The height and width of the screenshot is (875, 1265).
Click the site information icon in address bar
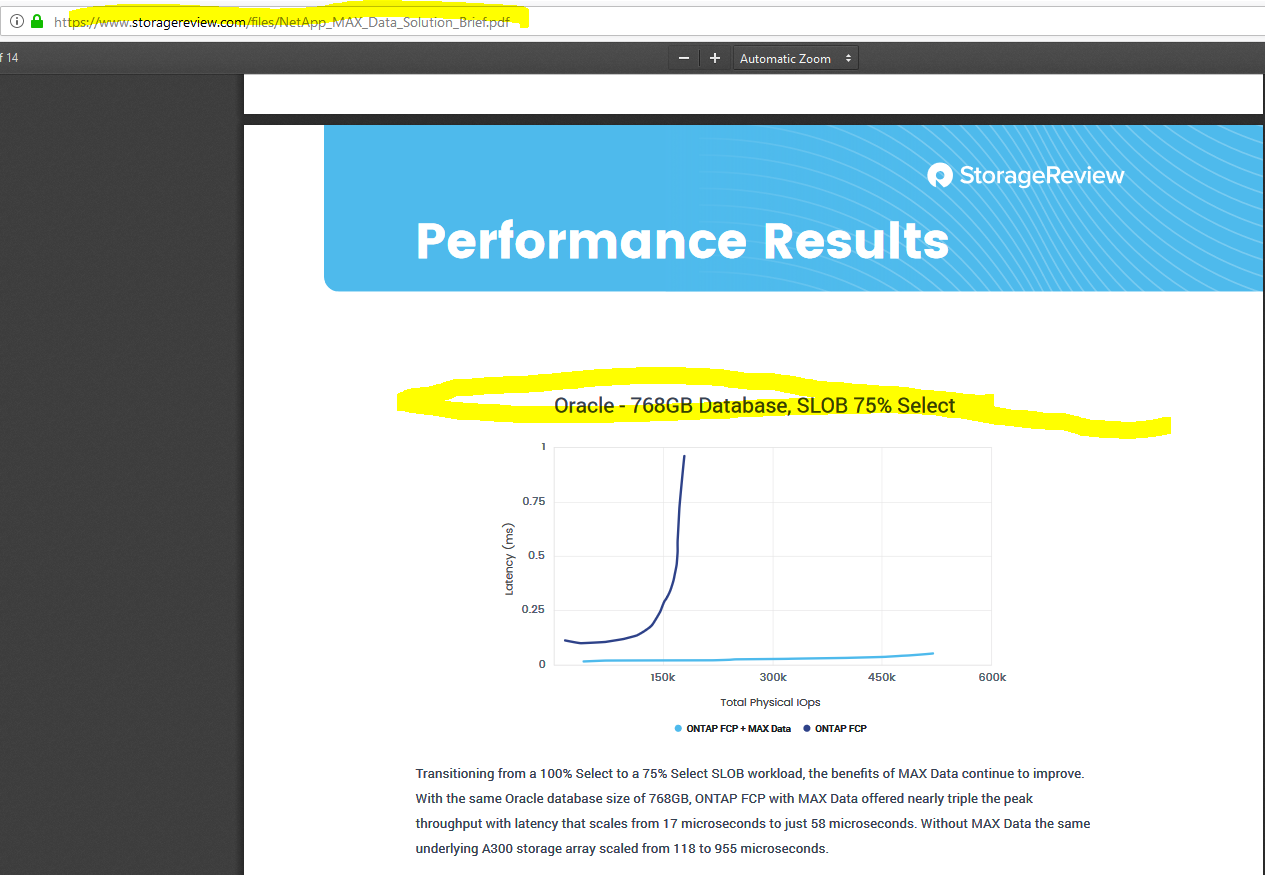pos(17,21)
